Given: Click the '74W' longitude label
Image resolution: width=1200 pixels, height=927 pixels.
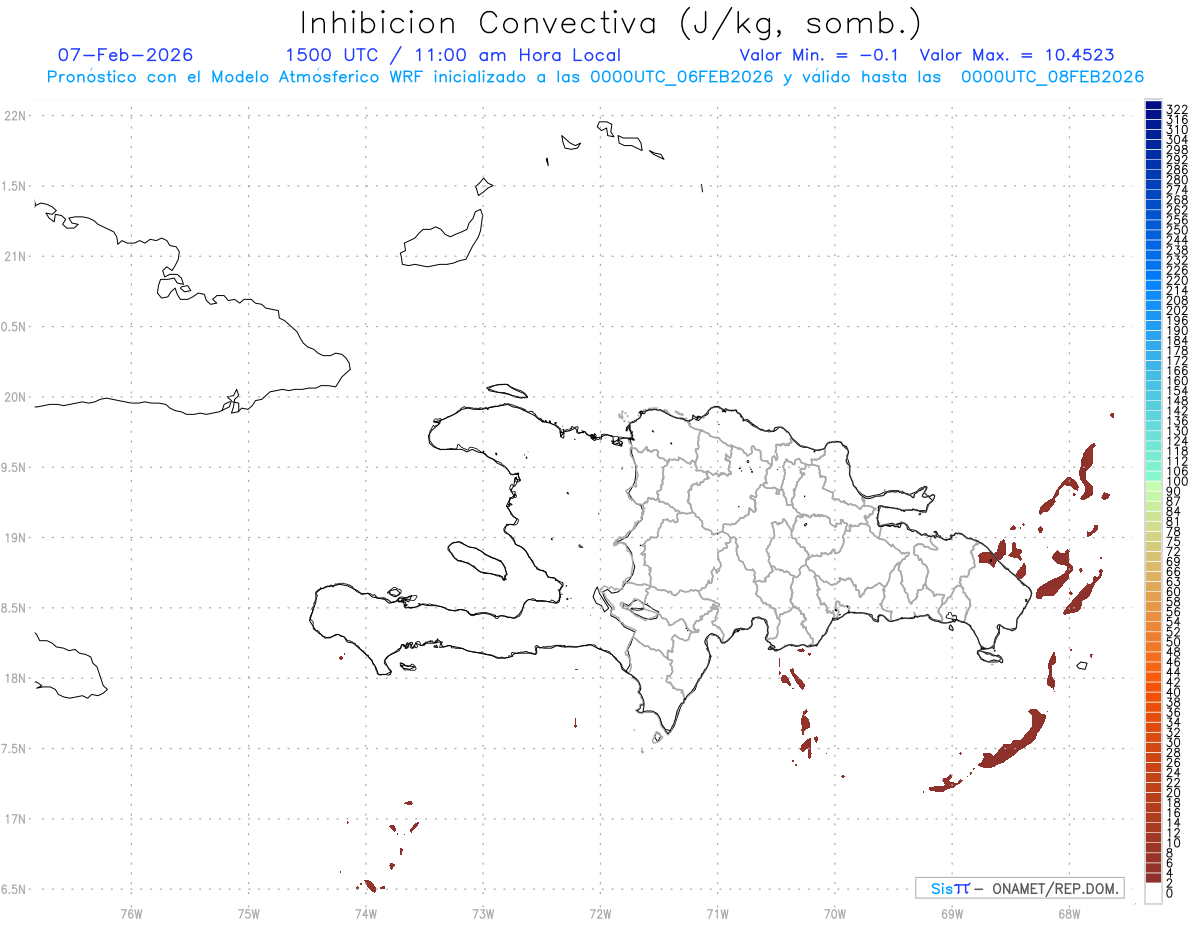Looking at the screenshot, I should tap(365, 913).
